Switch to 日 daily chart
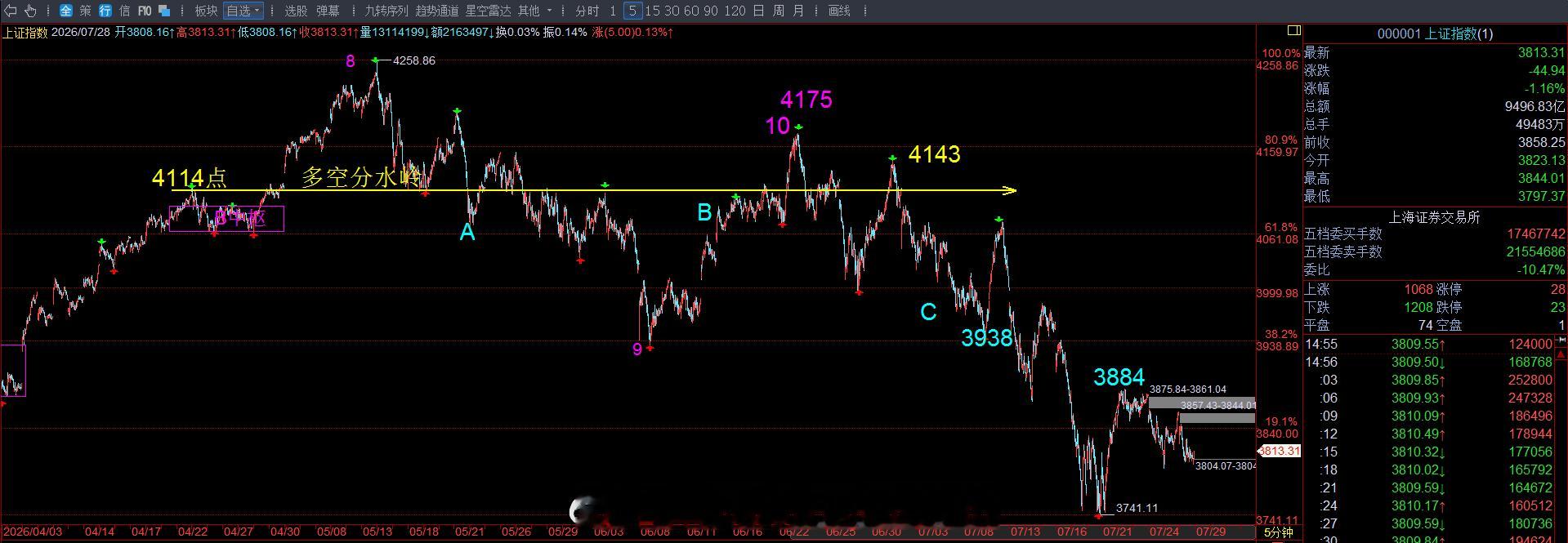The width and height of the screenshot is (1568, 543). click(758, 11)
